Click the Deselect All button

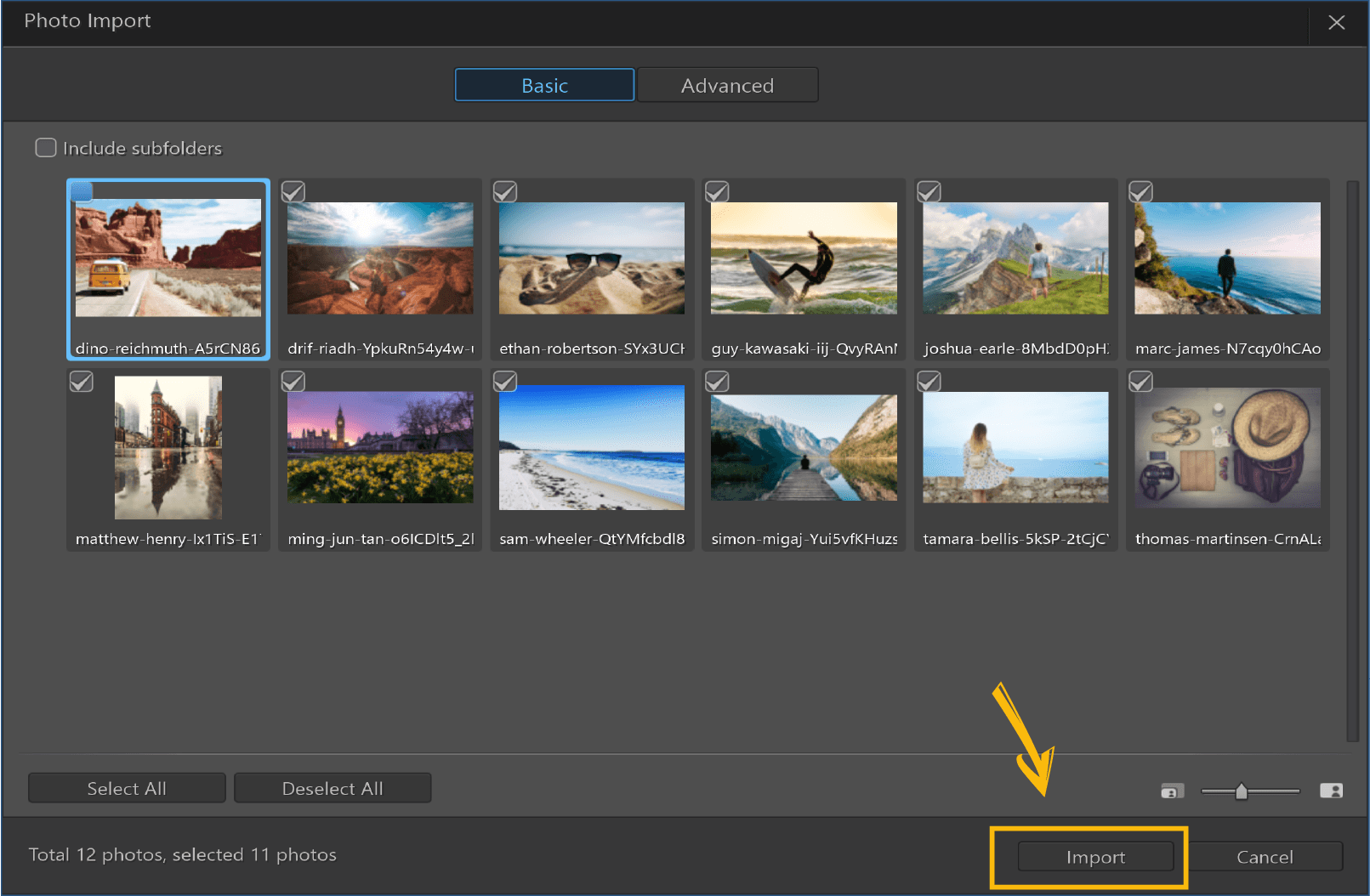pos(332,787)
